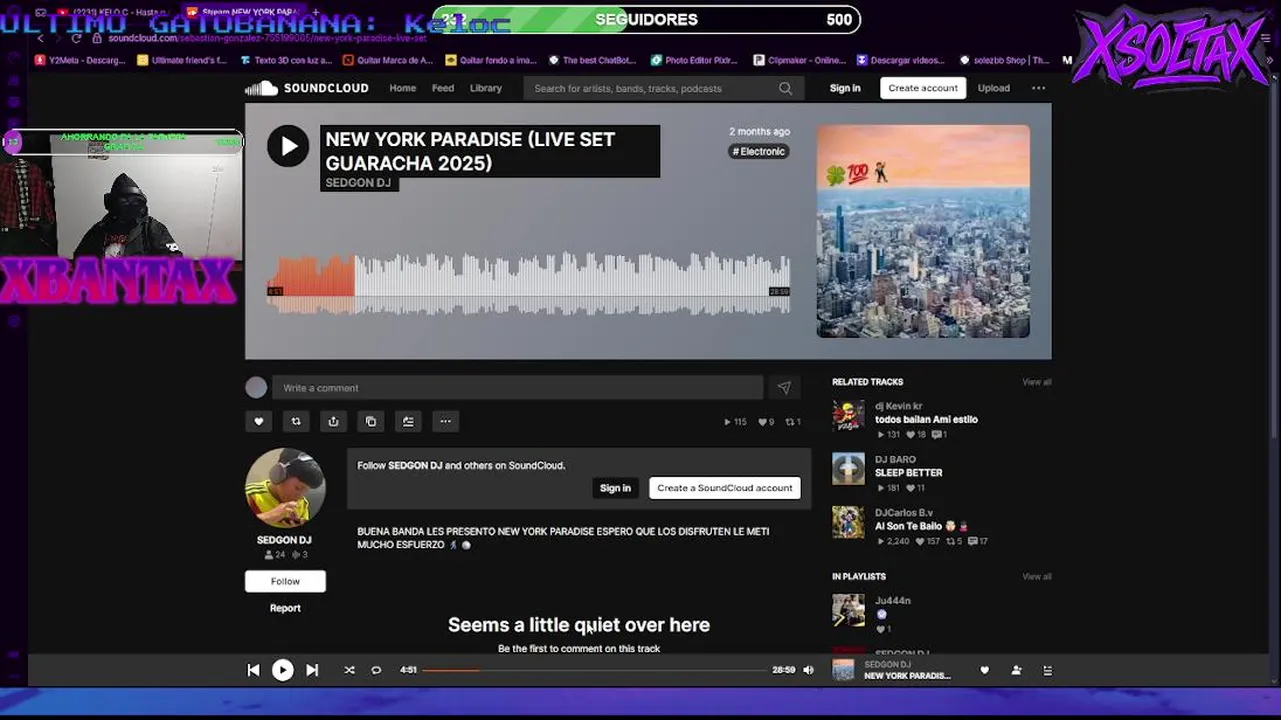Report this track
Screen dimensions: 1281x720
pos(285,608)
